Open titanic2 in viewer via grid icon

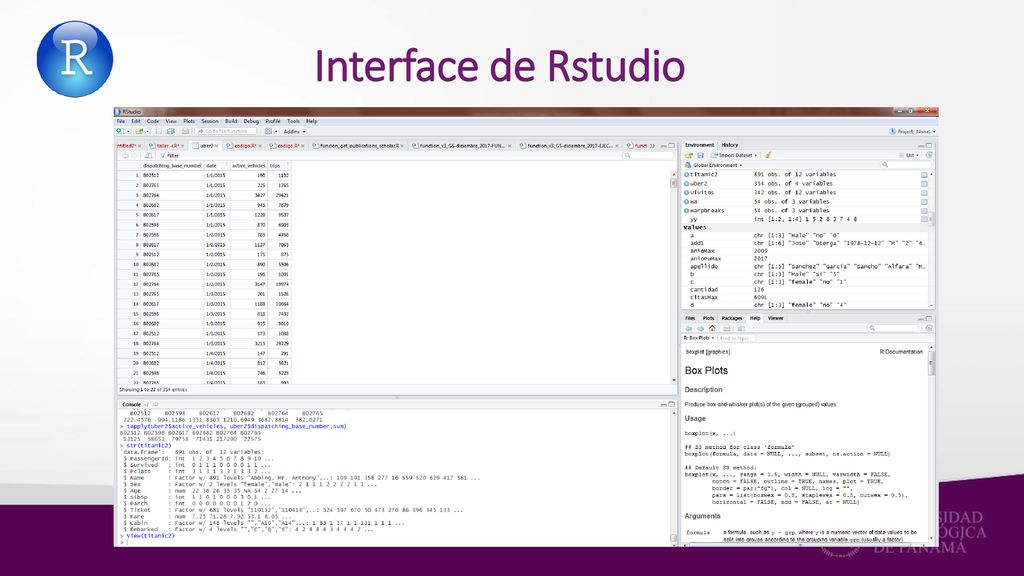coord(924,175)
